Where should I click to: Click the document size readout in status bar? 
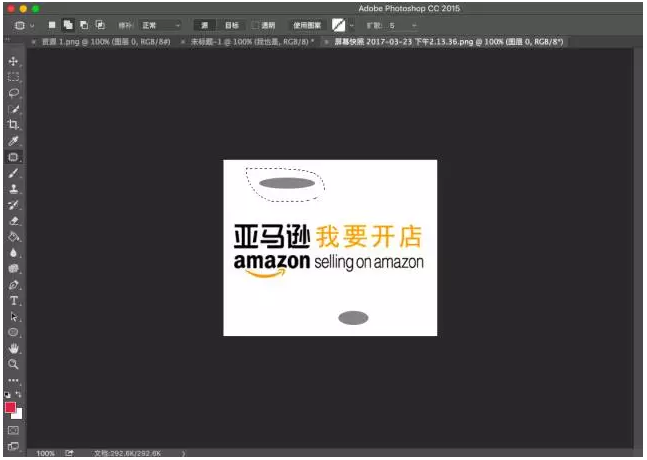[x=127, y=453]
